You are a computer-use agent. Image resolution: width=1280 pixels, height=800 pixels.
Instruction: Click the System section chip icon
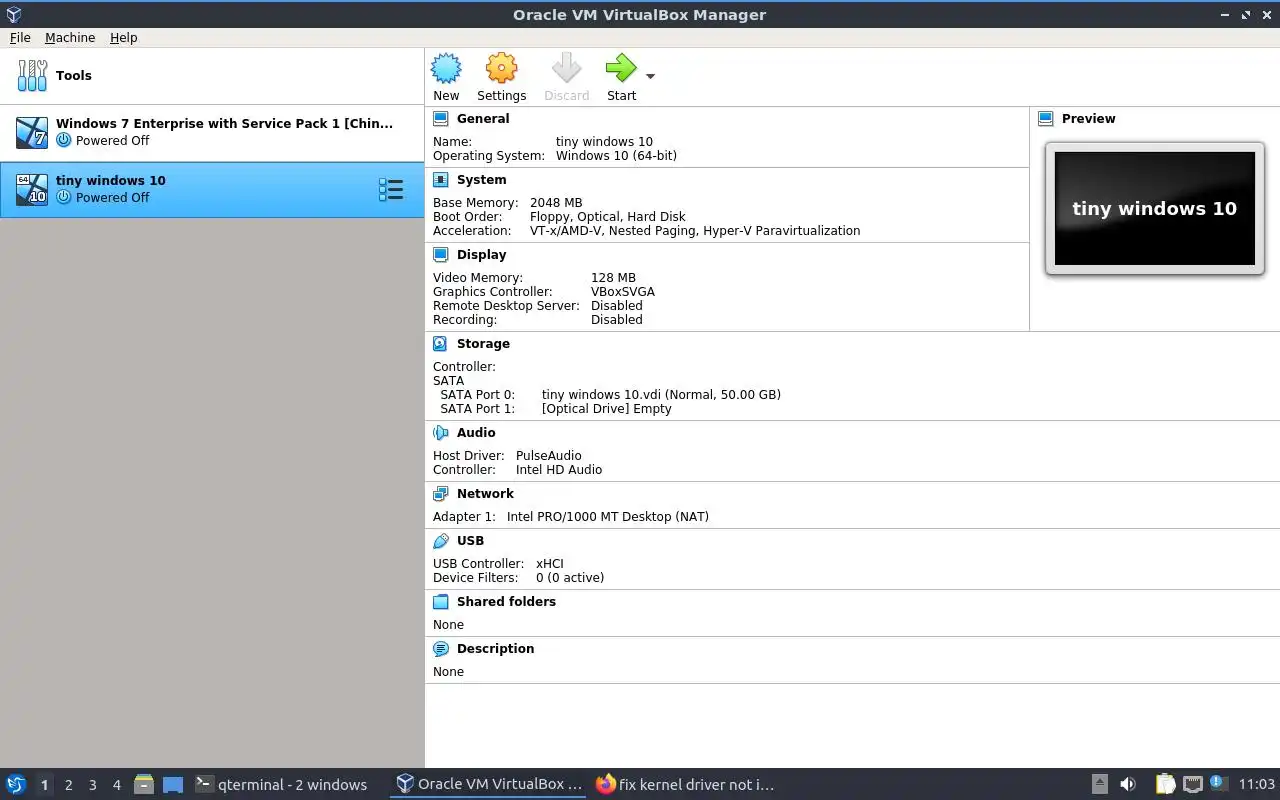[441, 180]
